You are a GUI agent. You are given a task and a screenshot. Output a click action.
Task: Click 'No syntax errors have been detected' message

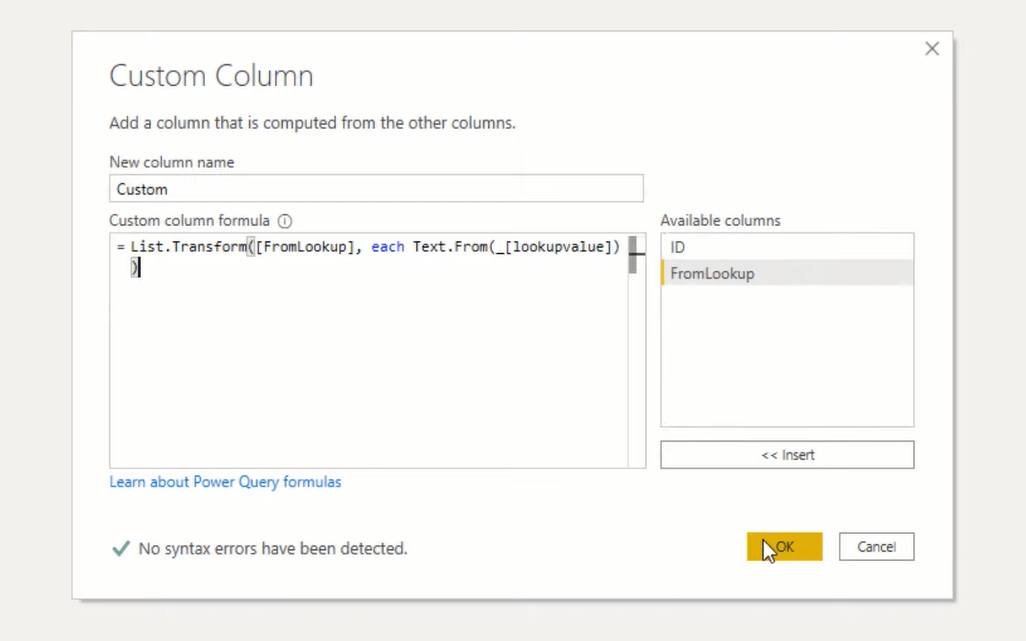click(273, 548)
